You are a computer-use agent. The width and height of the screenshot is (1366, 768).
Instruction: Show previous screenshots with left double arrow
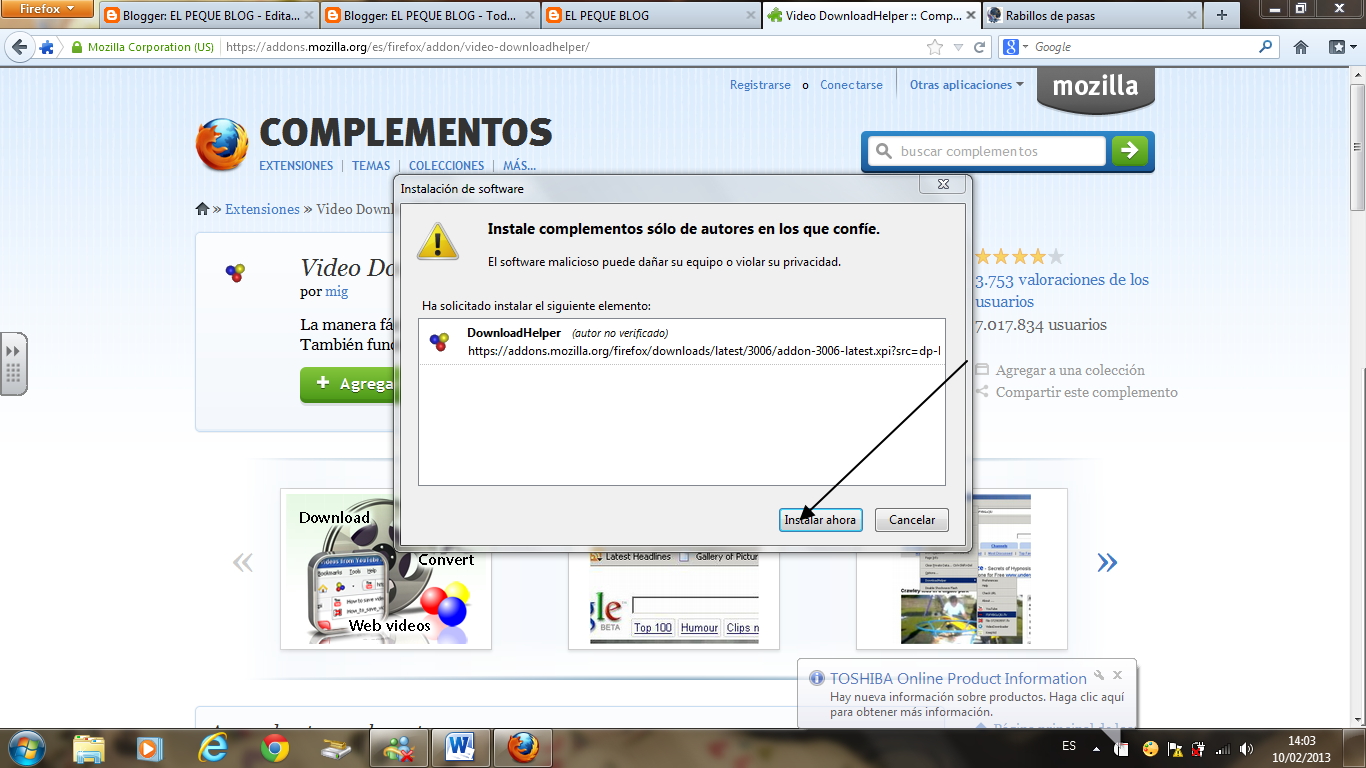243,562
